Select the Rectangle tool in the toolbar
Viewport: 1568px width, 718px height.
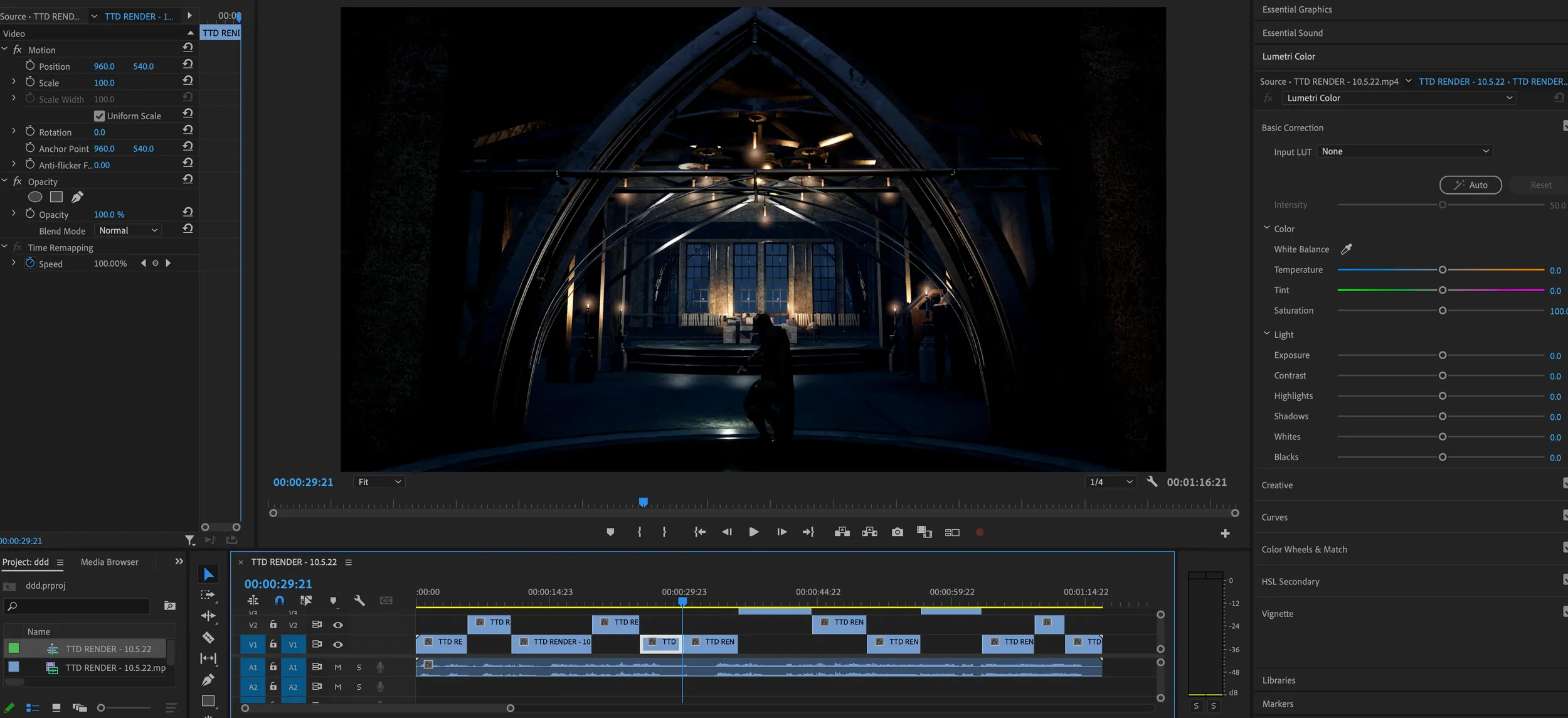[208, 701]
